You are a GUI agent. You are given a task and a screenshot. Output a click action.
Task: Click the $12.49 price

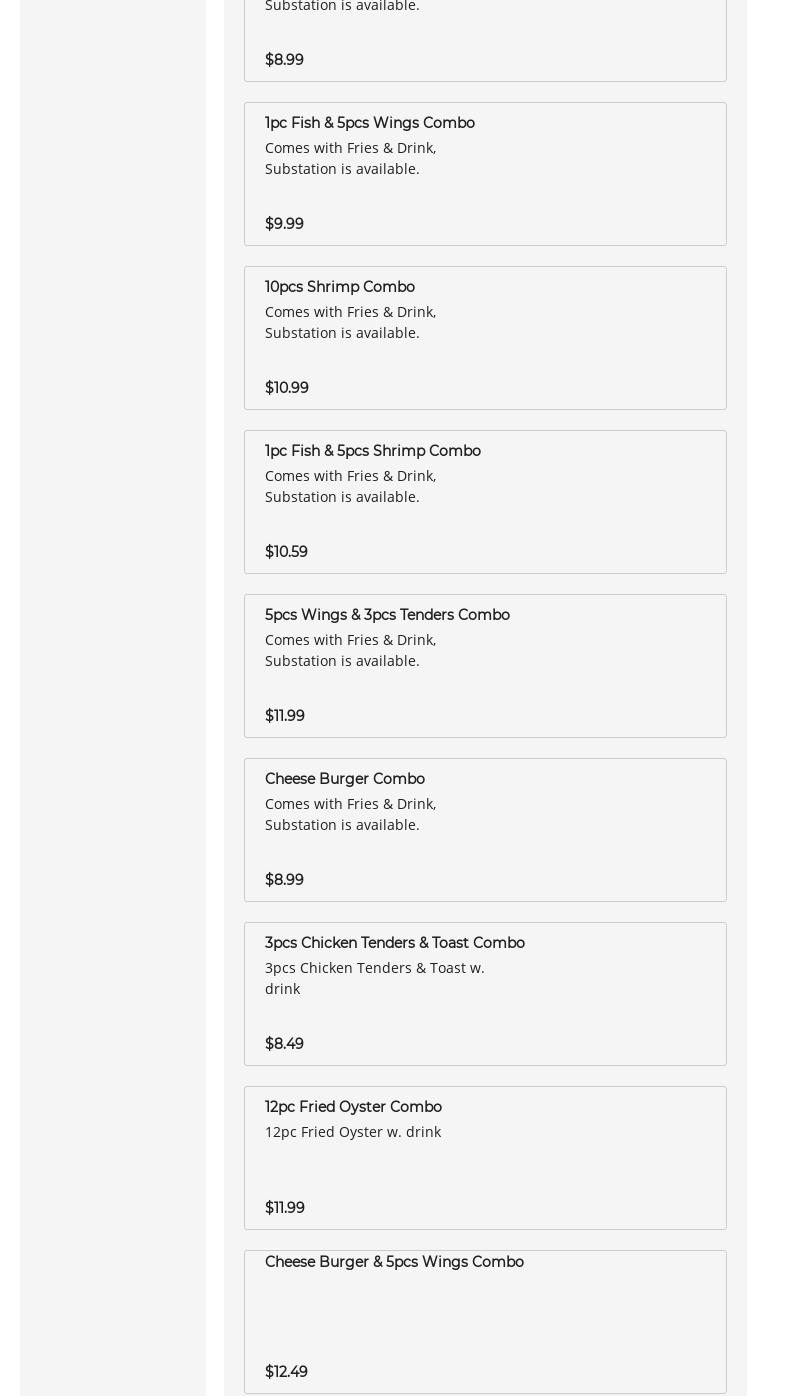(286, 1372)
